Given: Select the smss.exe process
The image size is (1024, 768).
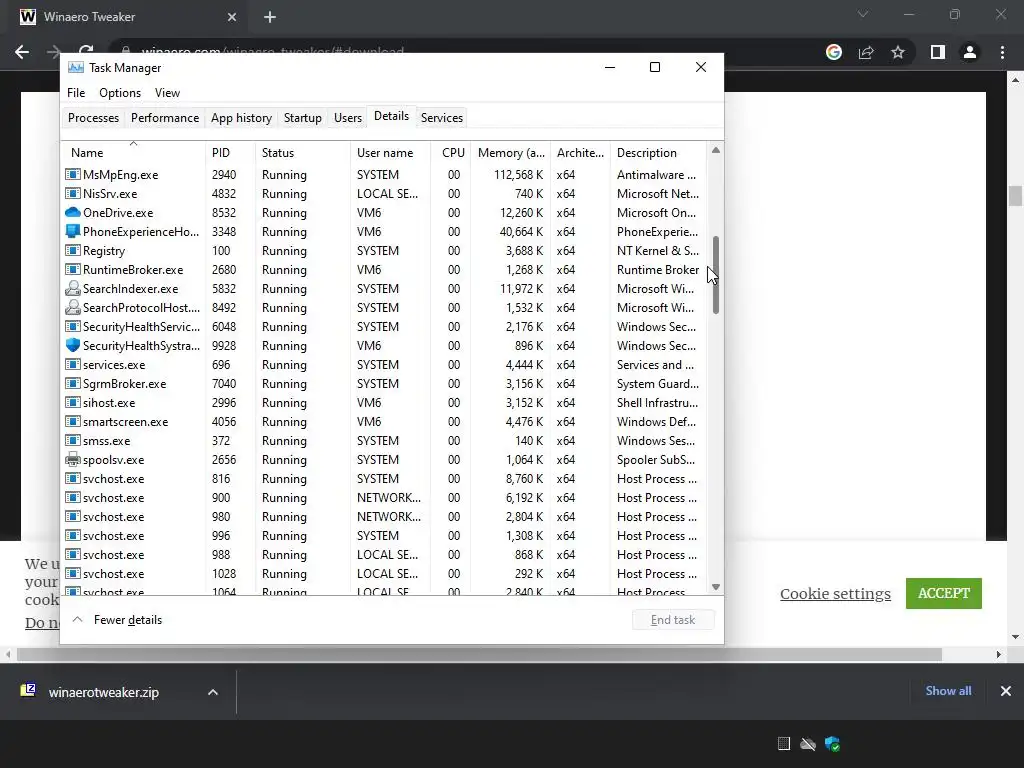Looking at the screenshot, I should click(385, 441).
